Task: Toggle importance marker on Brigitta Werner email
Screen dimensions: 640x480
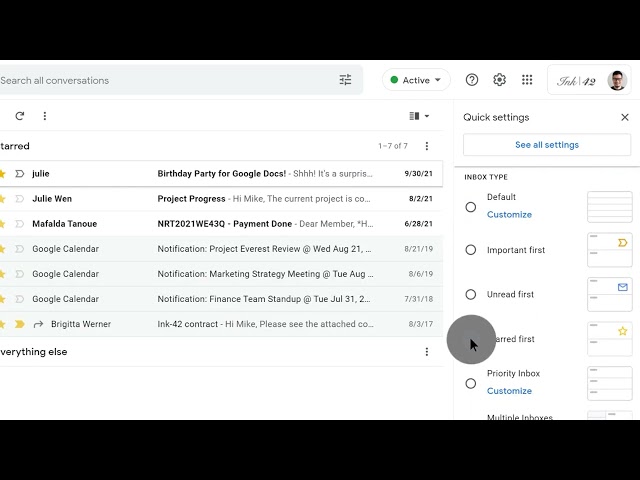Action: [19, 324]
